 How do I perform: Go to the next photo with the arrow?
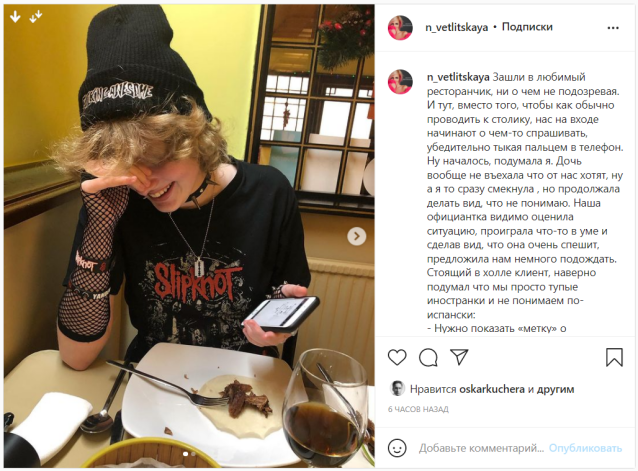pos(356,236)
